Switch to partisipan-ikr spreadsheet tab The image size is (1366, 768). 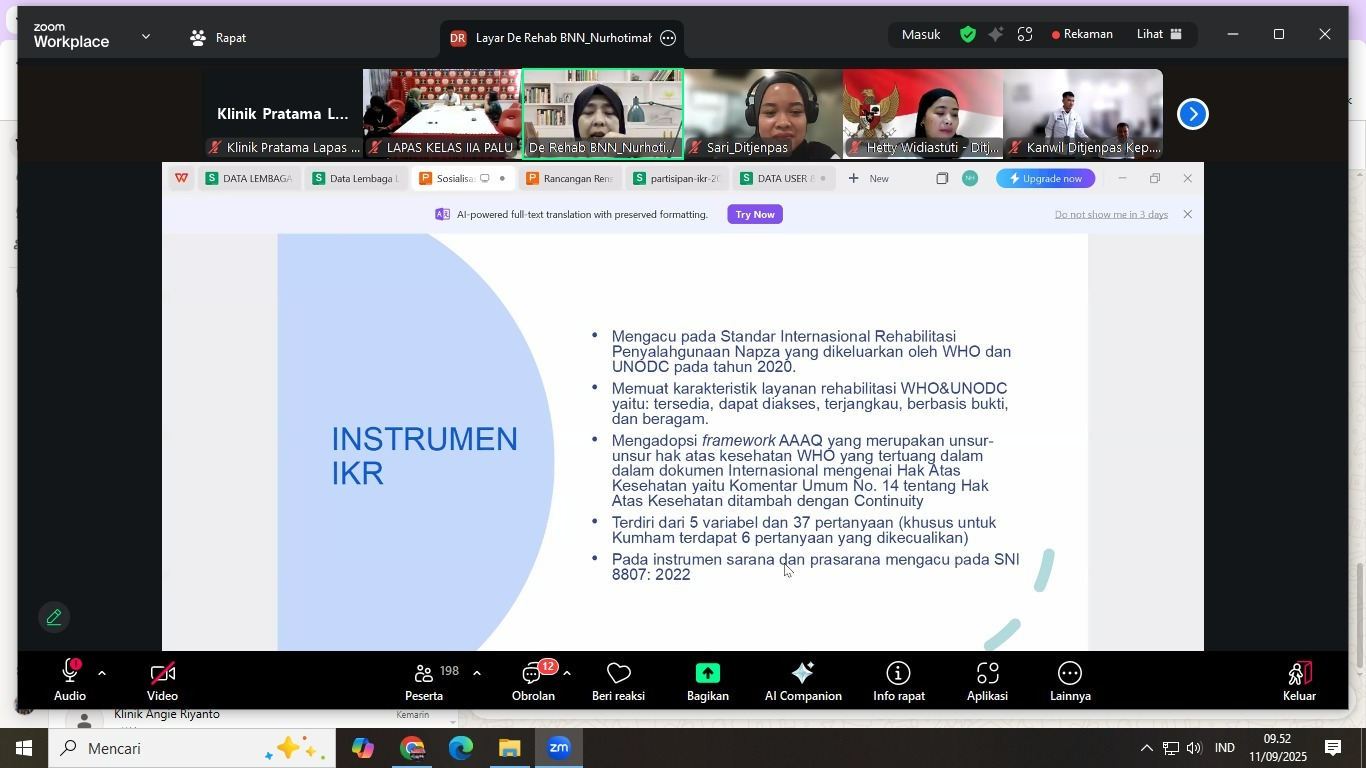click(x=677, y=179)
